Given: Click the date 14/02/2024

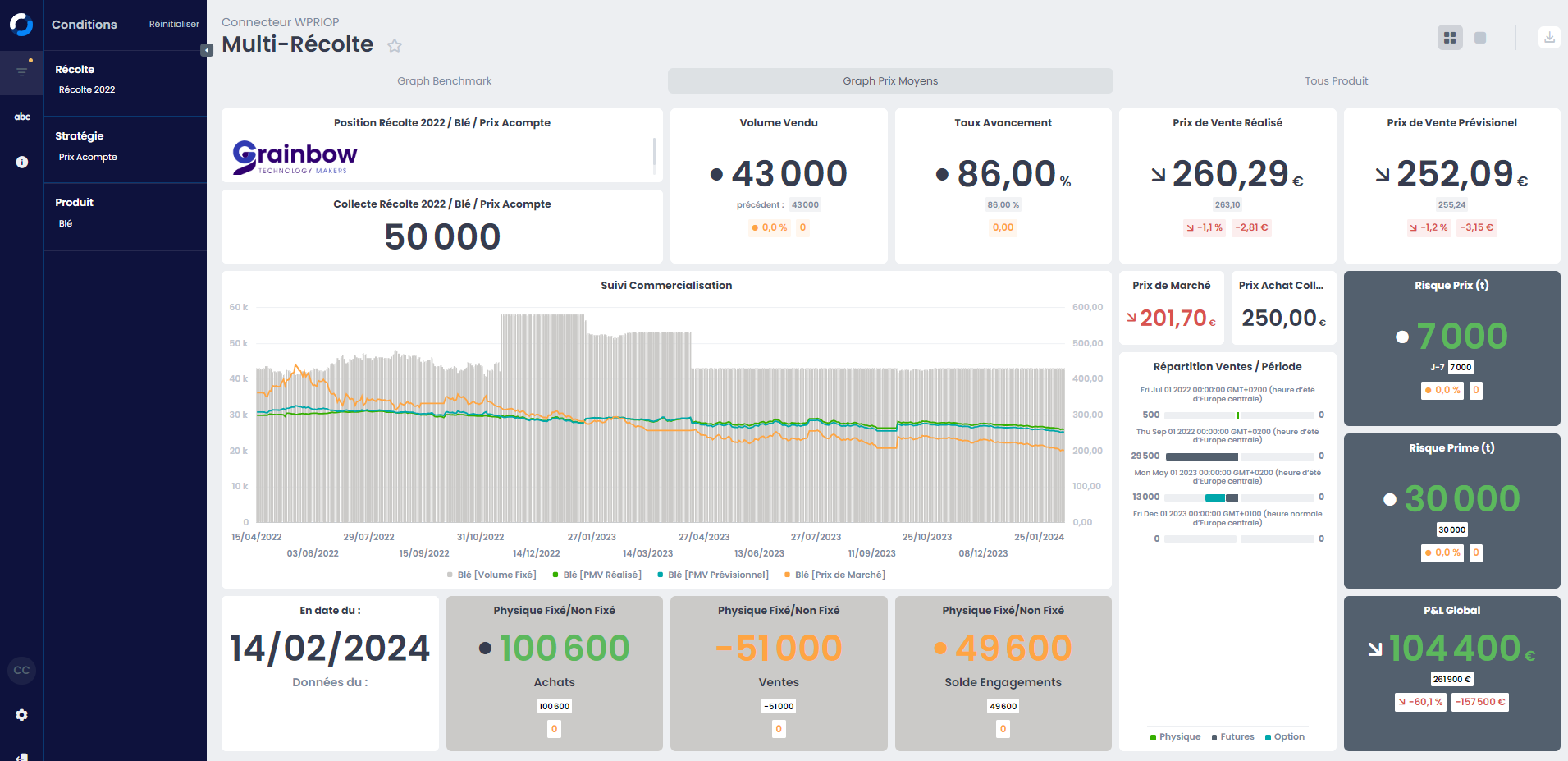Looking at the screenshot, I should point(330,649).
